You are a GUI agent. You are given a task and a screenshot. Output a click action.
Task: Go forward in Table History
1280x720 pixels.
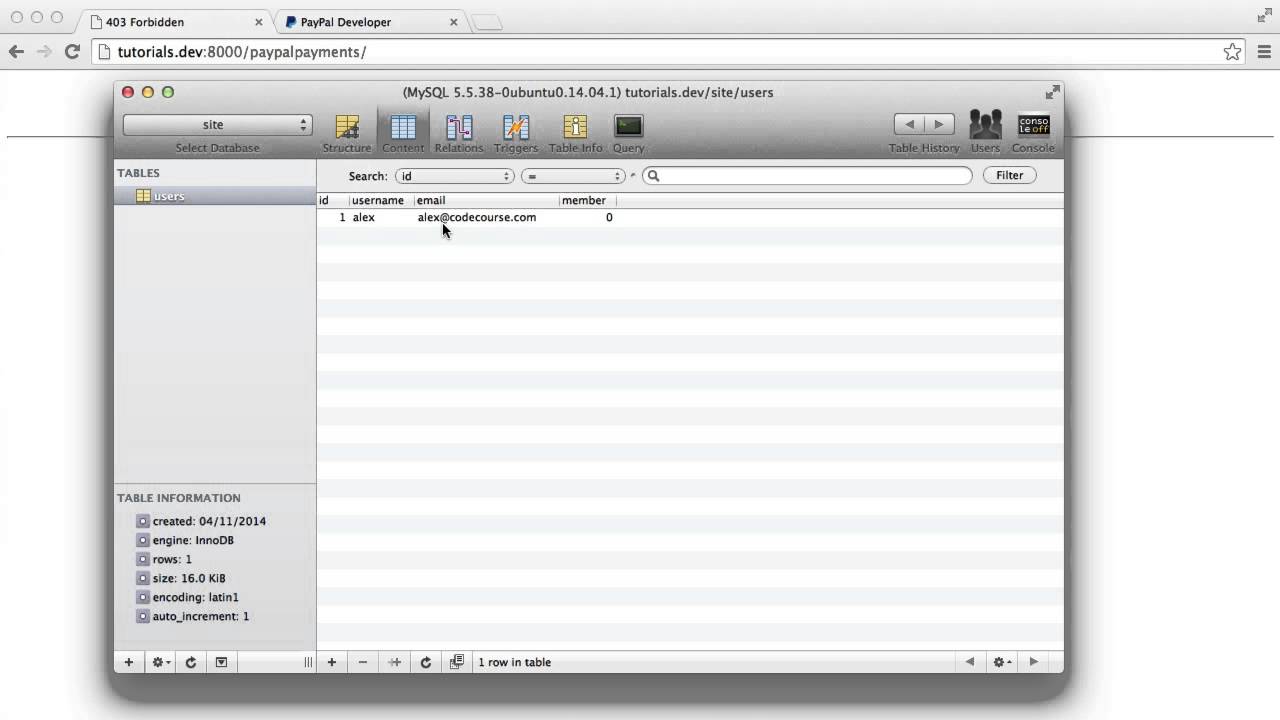(939, 124)
